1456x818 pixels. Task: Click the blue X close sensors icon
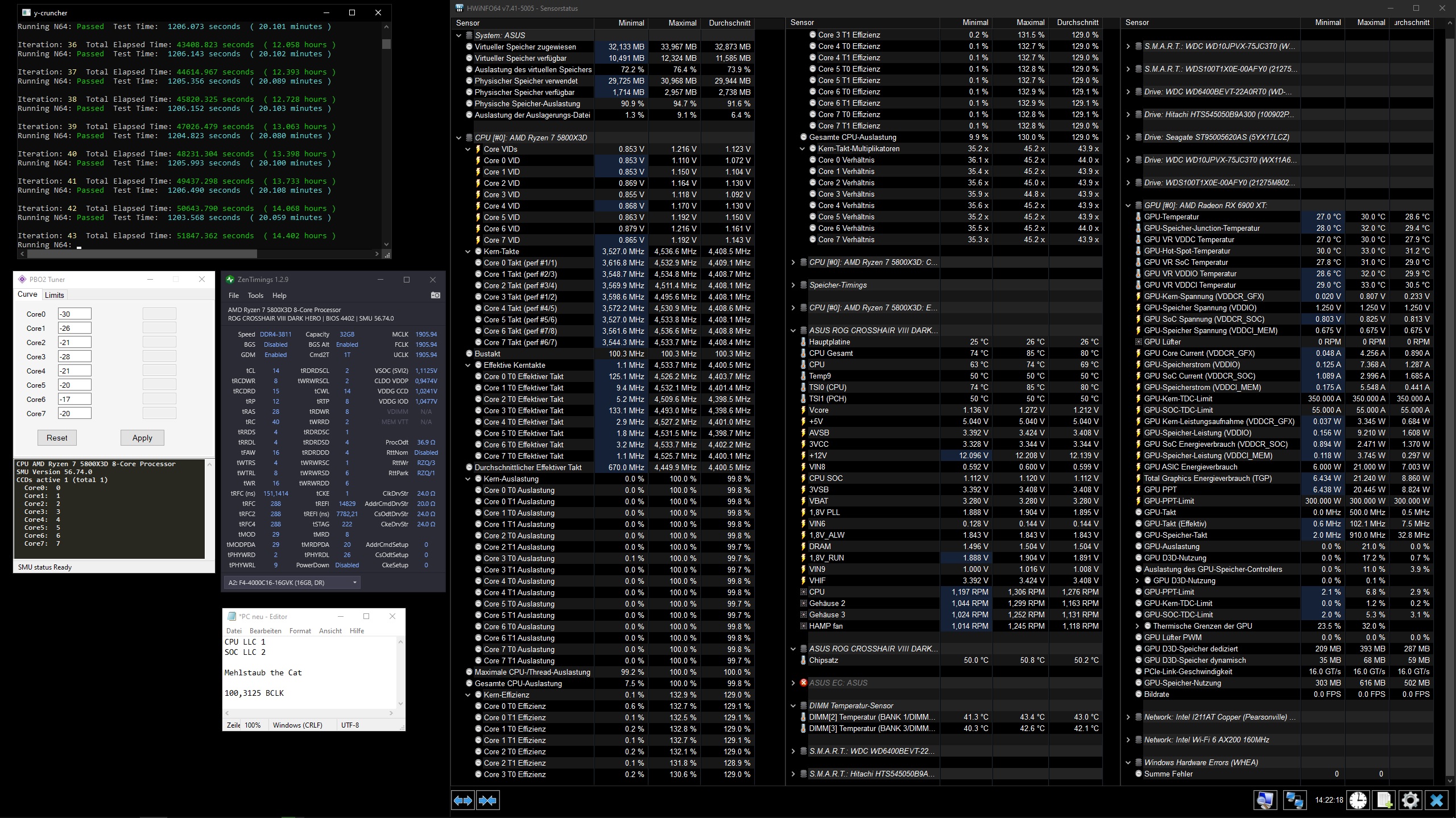[x=1436, y=800]
